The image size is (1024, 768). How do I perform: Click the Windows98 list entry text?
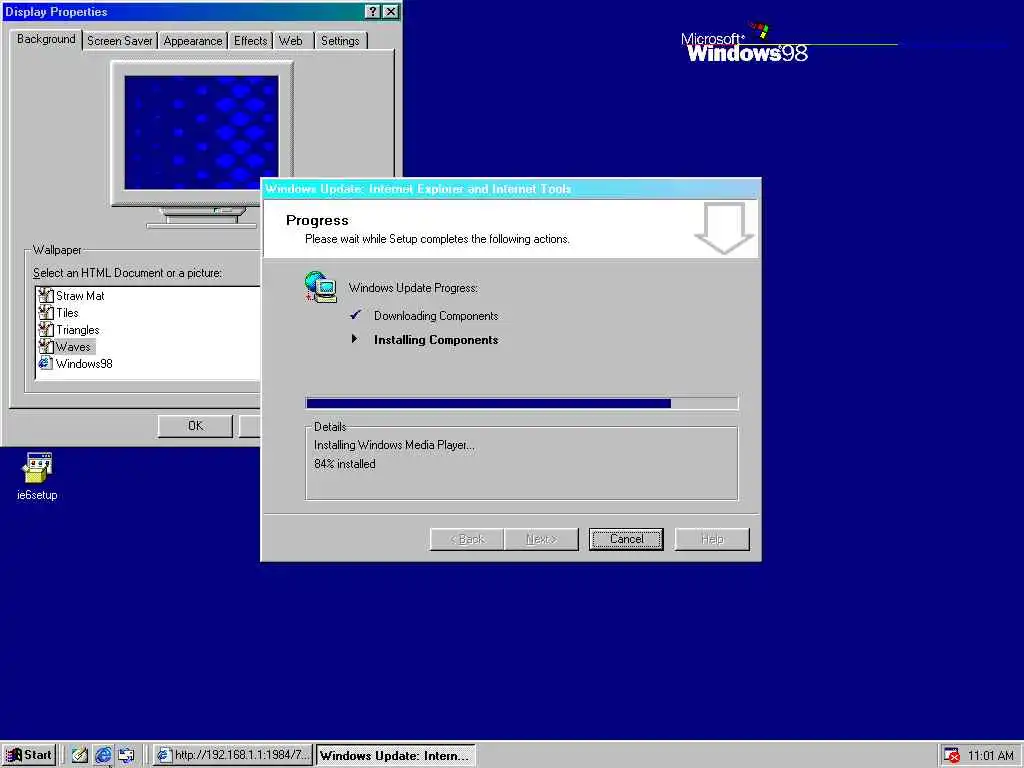84,364
